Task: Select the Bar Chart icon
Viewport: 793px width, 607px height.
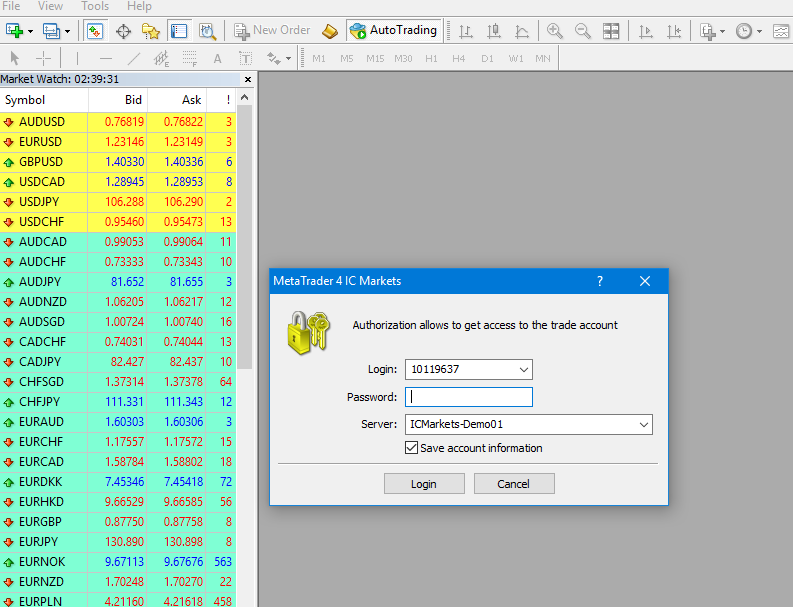Action: (x=465, y=31)
